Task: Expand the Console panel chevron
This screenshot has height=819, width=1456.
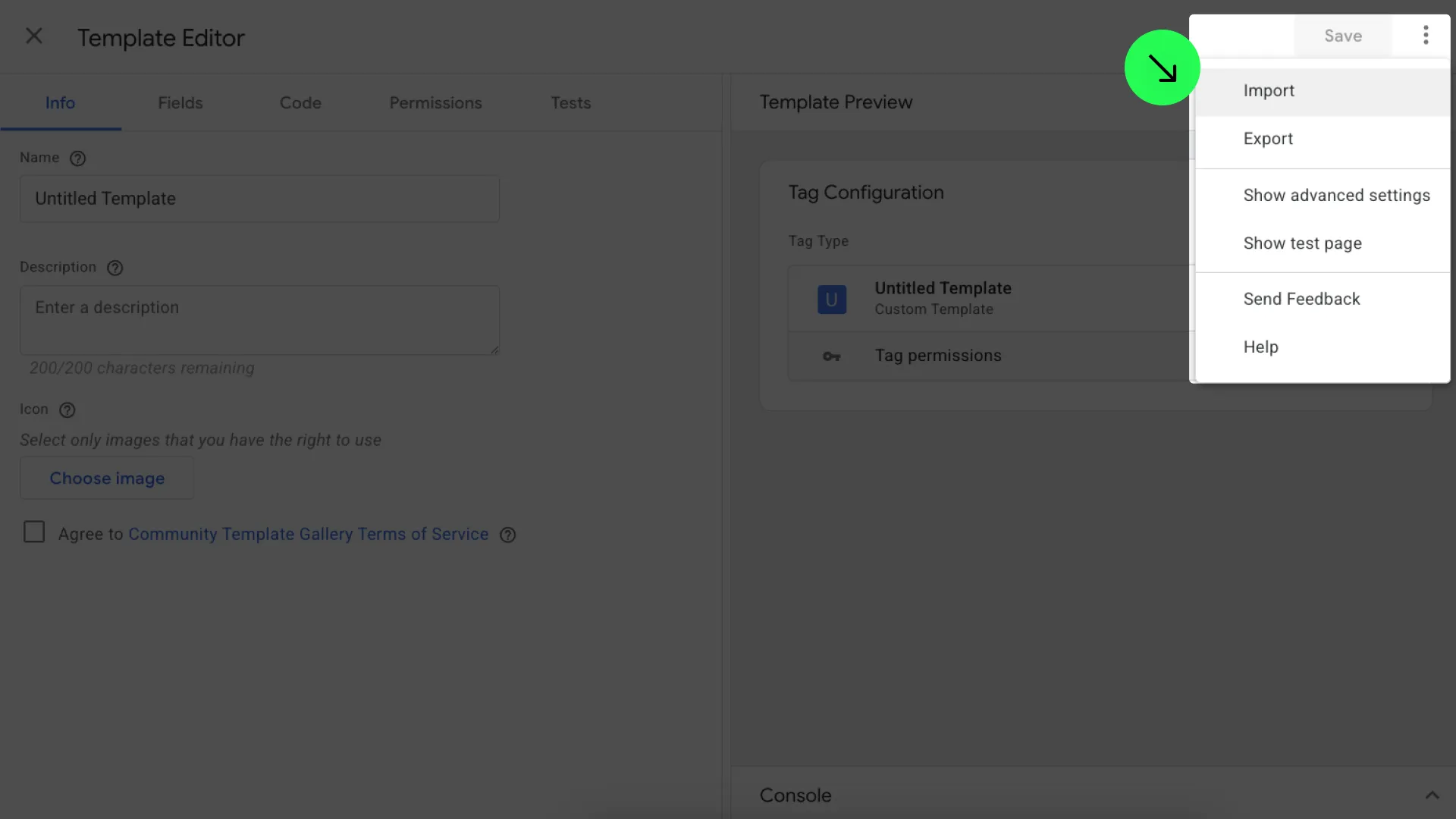Action: pos(1432,795)
